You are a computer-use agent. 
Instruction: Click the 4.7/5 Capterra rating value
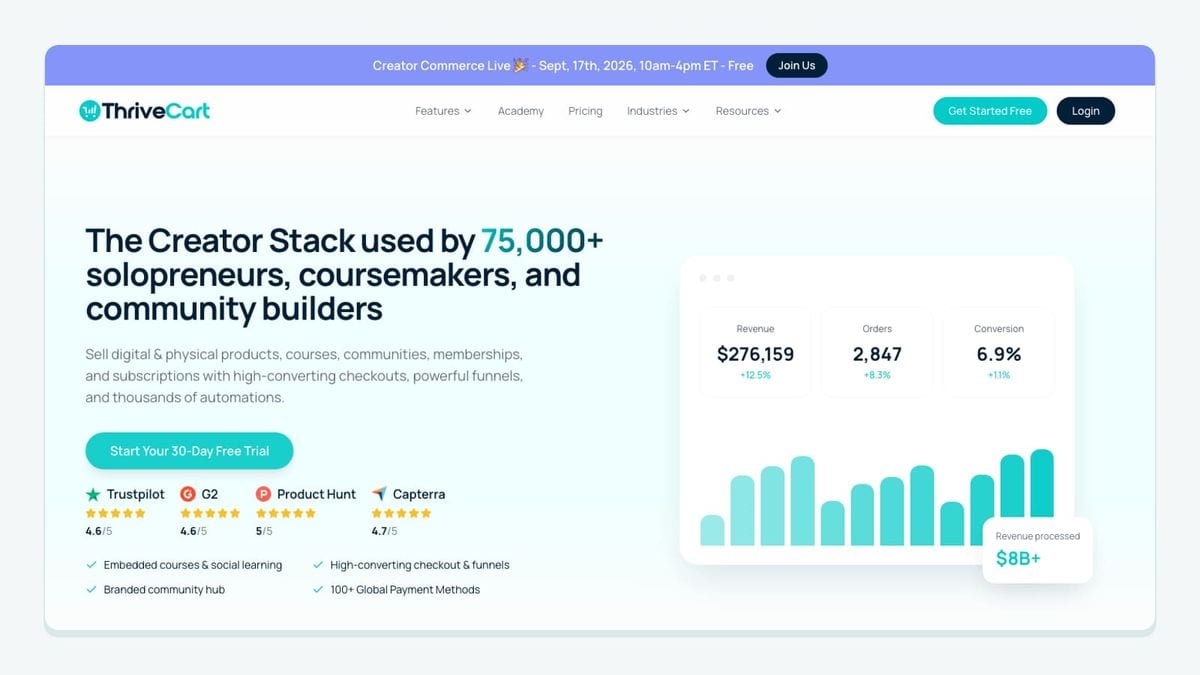384,531
